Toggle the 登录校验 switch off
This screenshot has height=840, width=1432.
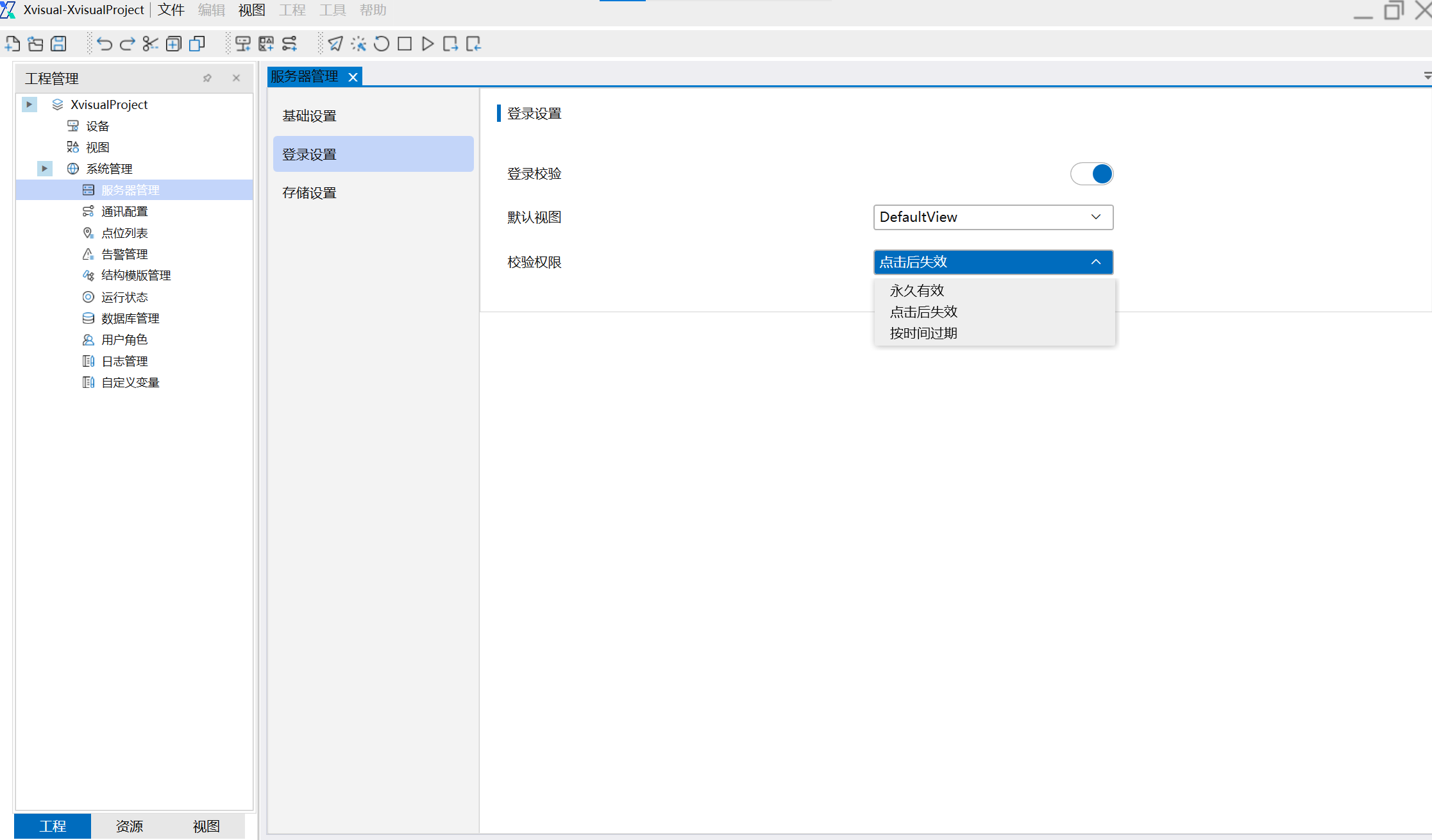(1091, 174)
